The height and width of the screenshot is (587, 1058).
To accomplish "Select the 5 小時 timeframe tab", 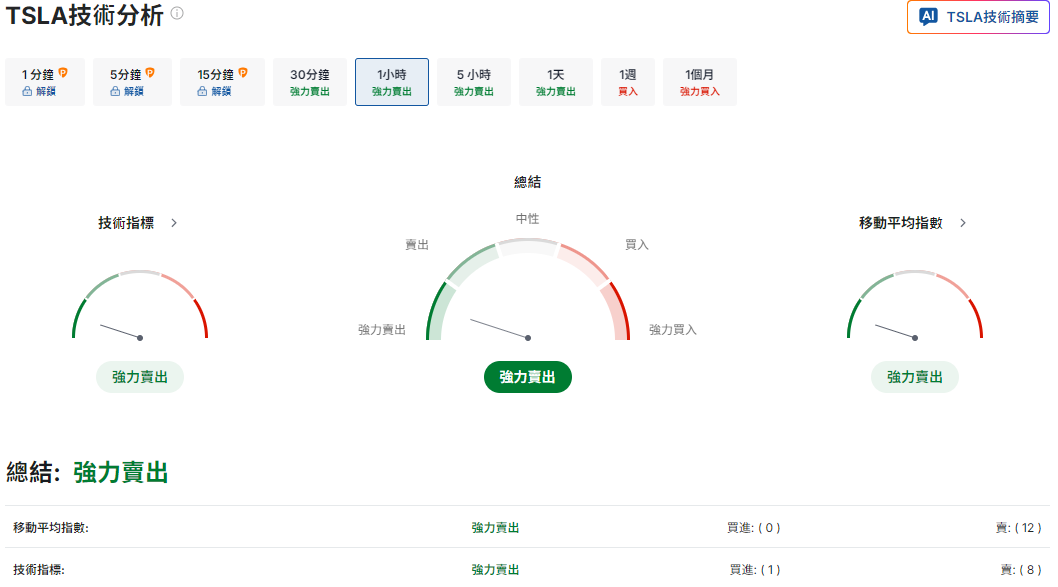I will point(473,80).
